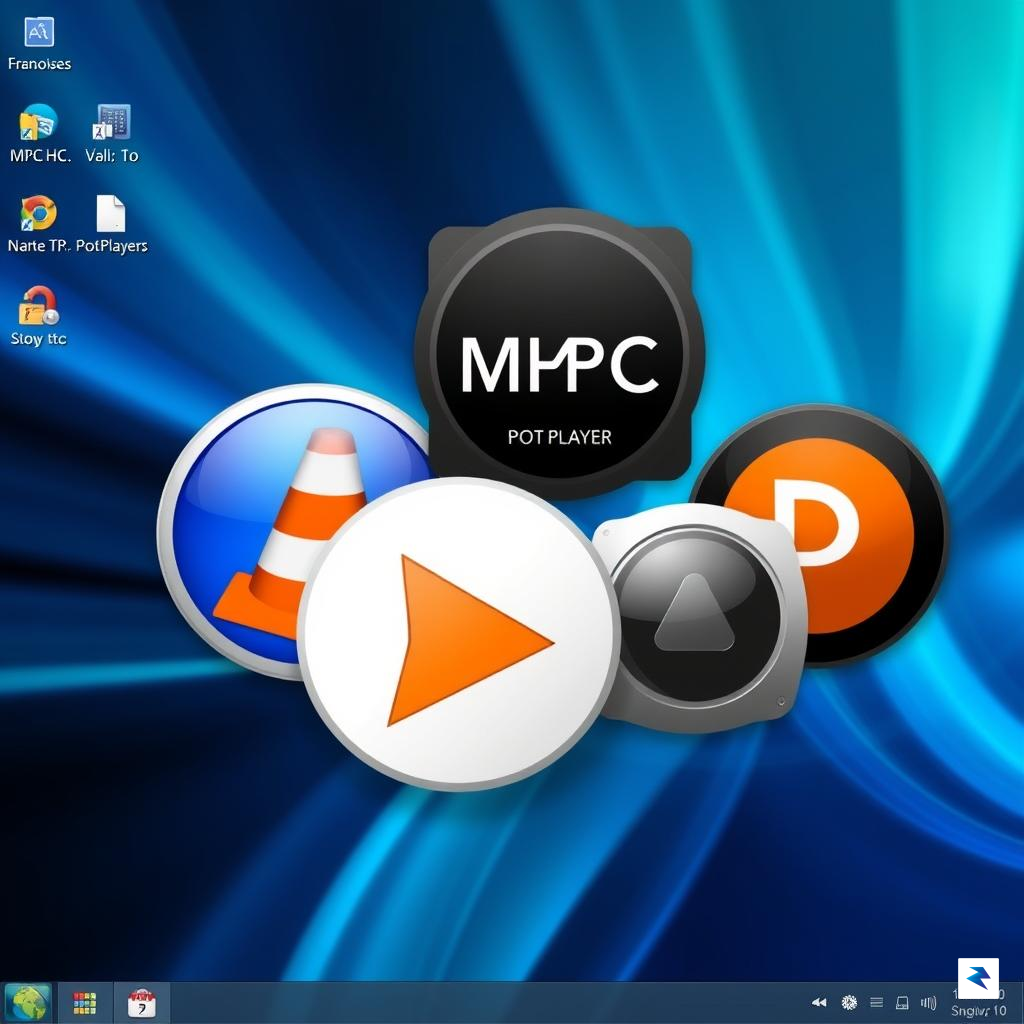Click the grey speaker-style triangle logo
Screen dimensions: 1024x1024
702,617
